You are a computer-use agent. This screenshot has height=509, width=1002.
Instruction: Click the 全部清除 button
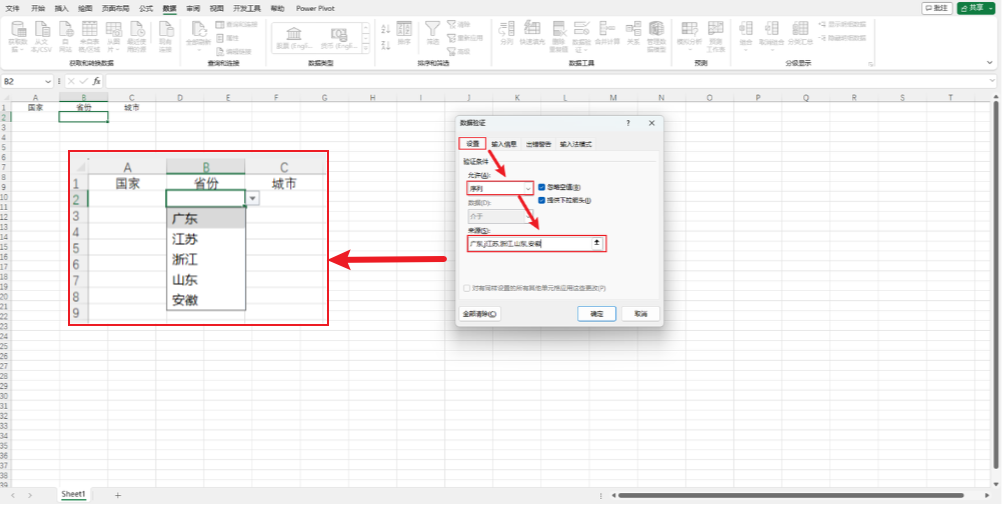point(479,314)
